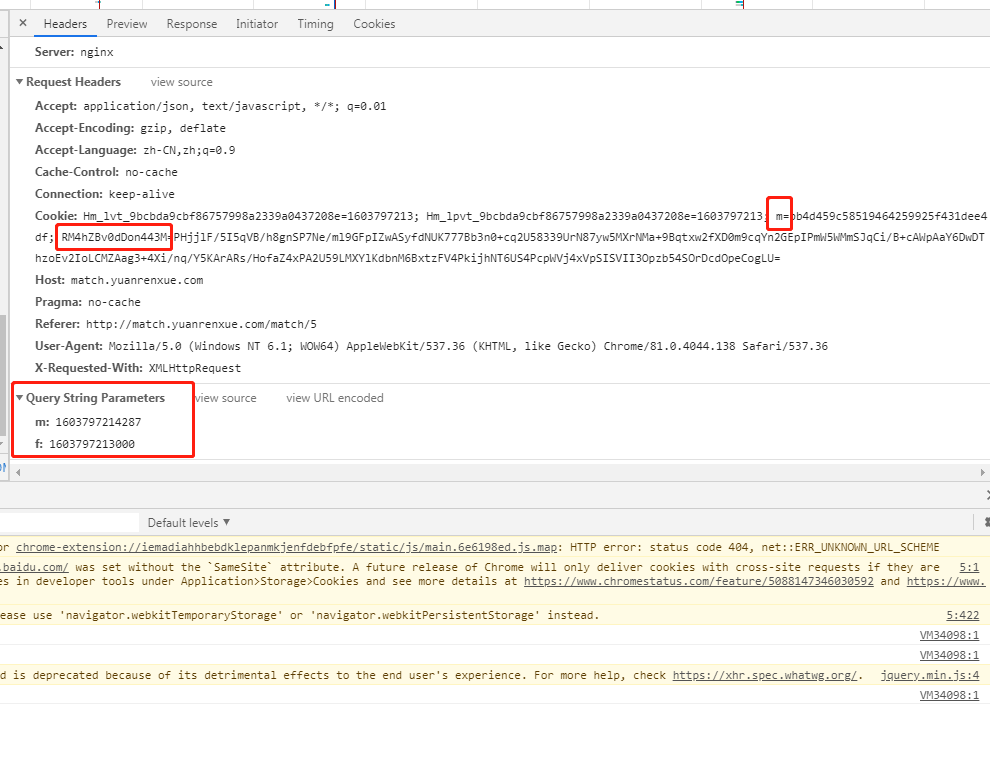Close the request details panel
Viewport: 990px width, 774px height.
(23, 23)
